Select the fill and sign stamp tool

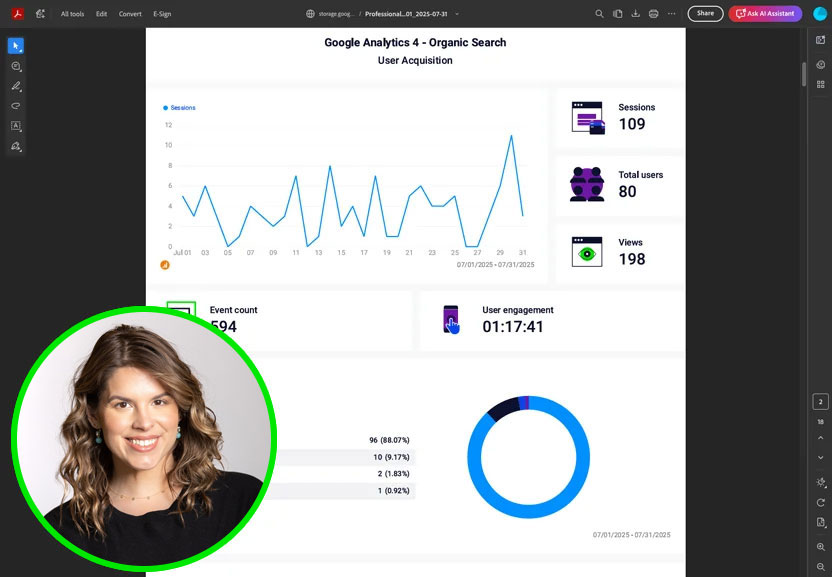(x=16, y=146)
